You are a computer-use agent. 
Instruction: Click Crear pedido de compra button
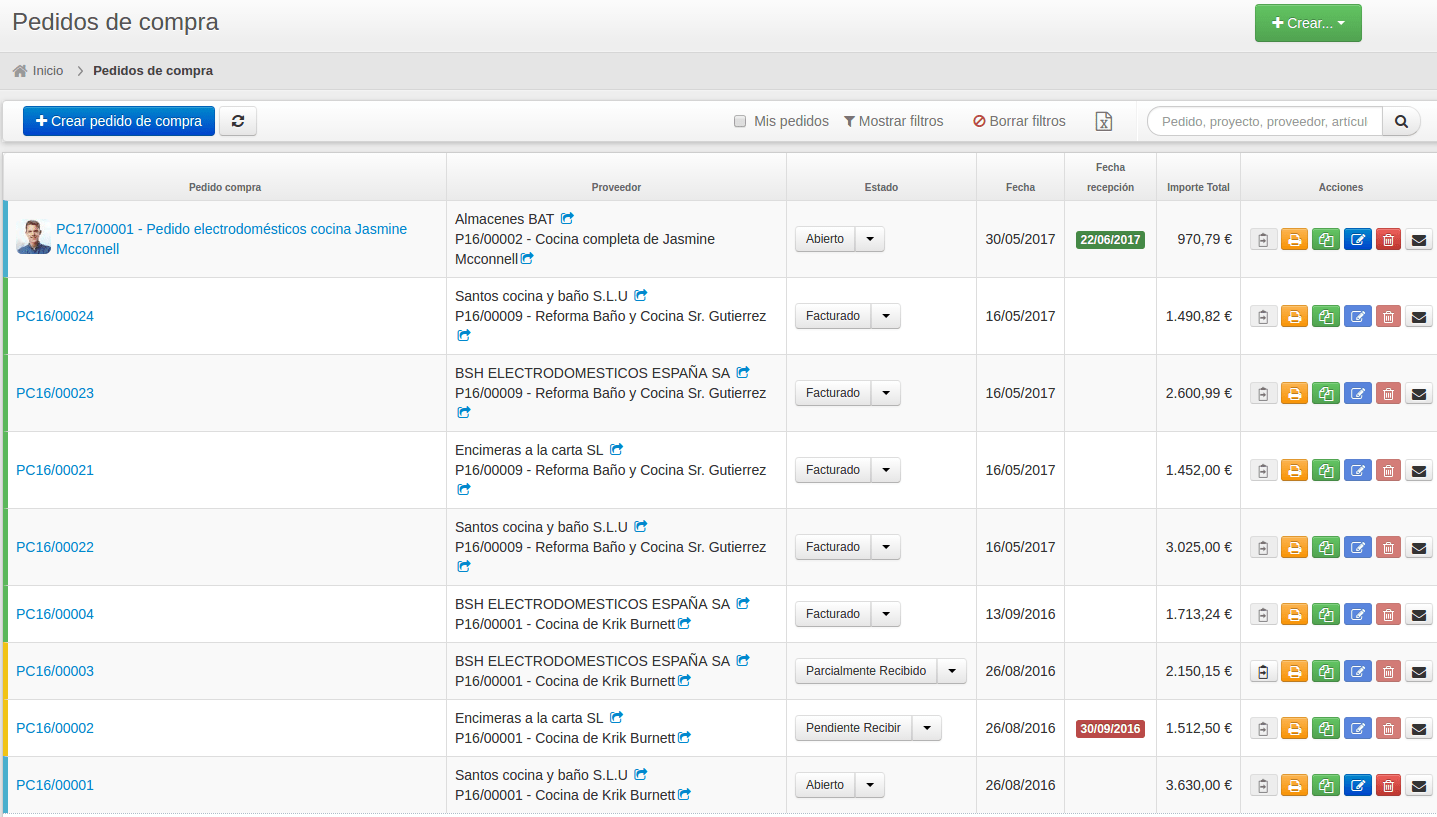pyautogui.click(x=119, y=121)
